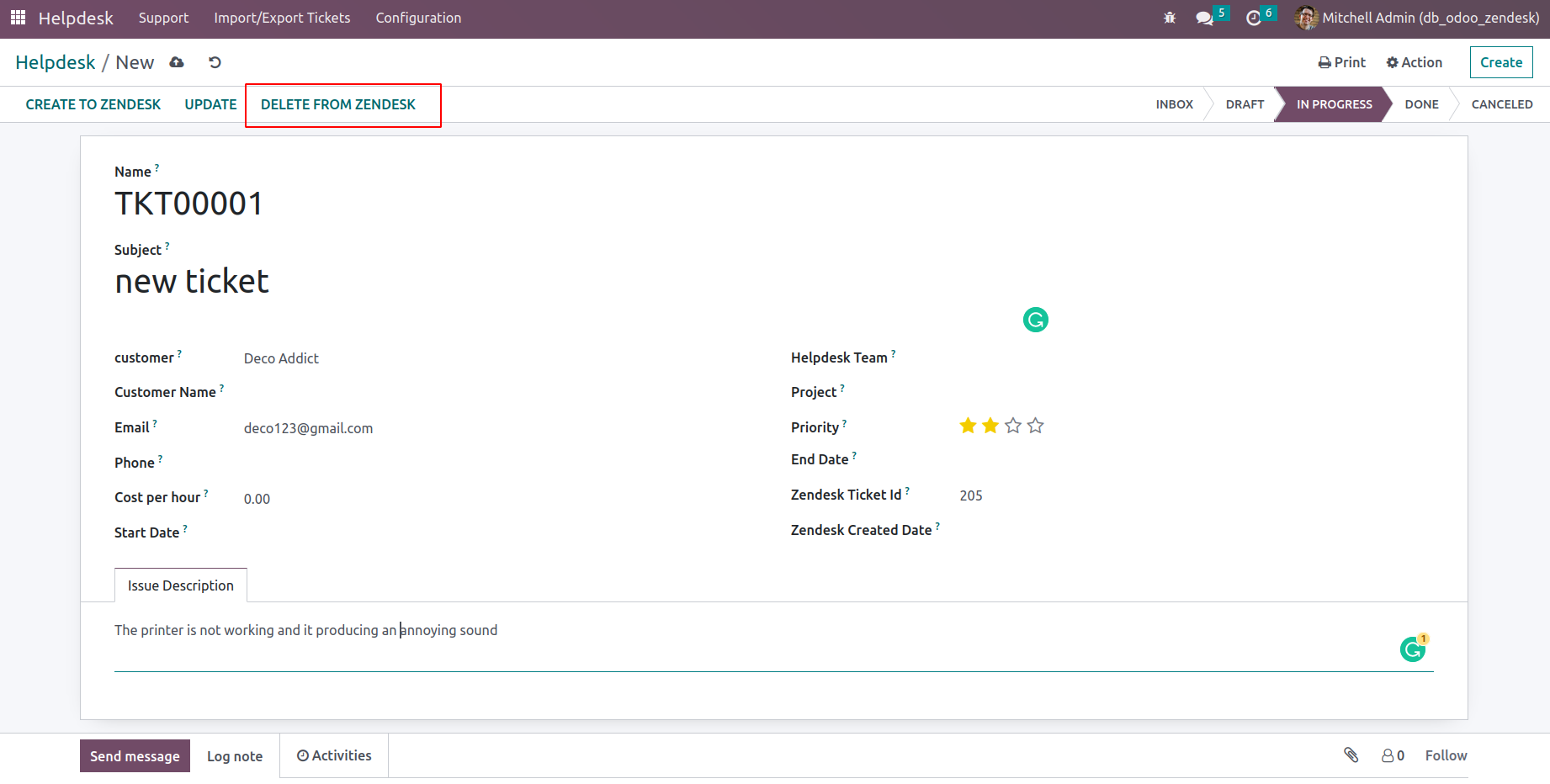
Task: Open Grammarly badge in issue description
Action: coord(1414,649)
